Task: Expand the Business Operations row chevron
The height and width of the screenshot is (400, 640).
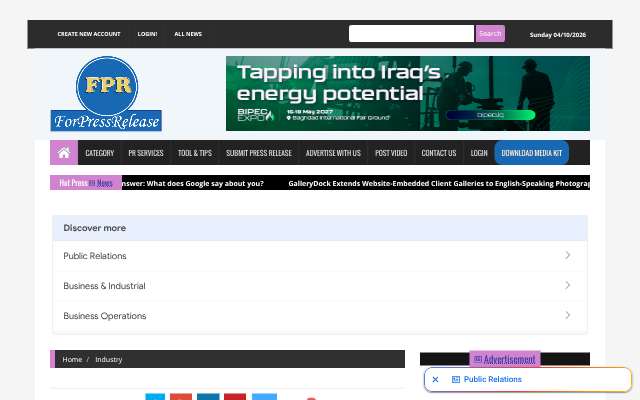Action: [567, 315]
